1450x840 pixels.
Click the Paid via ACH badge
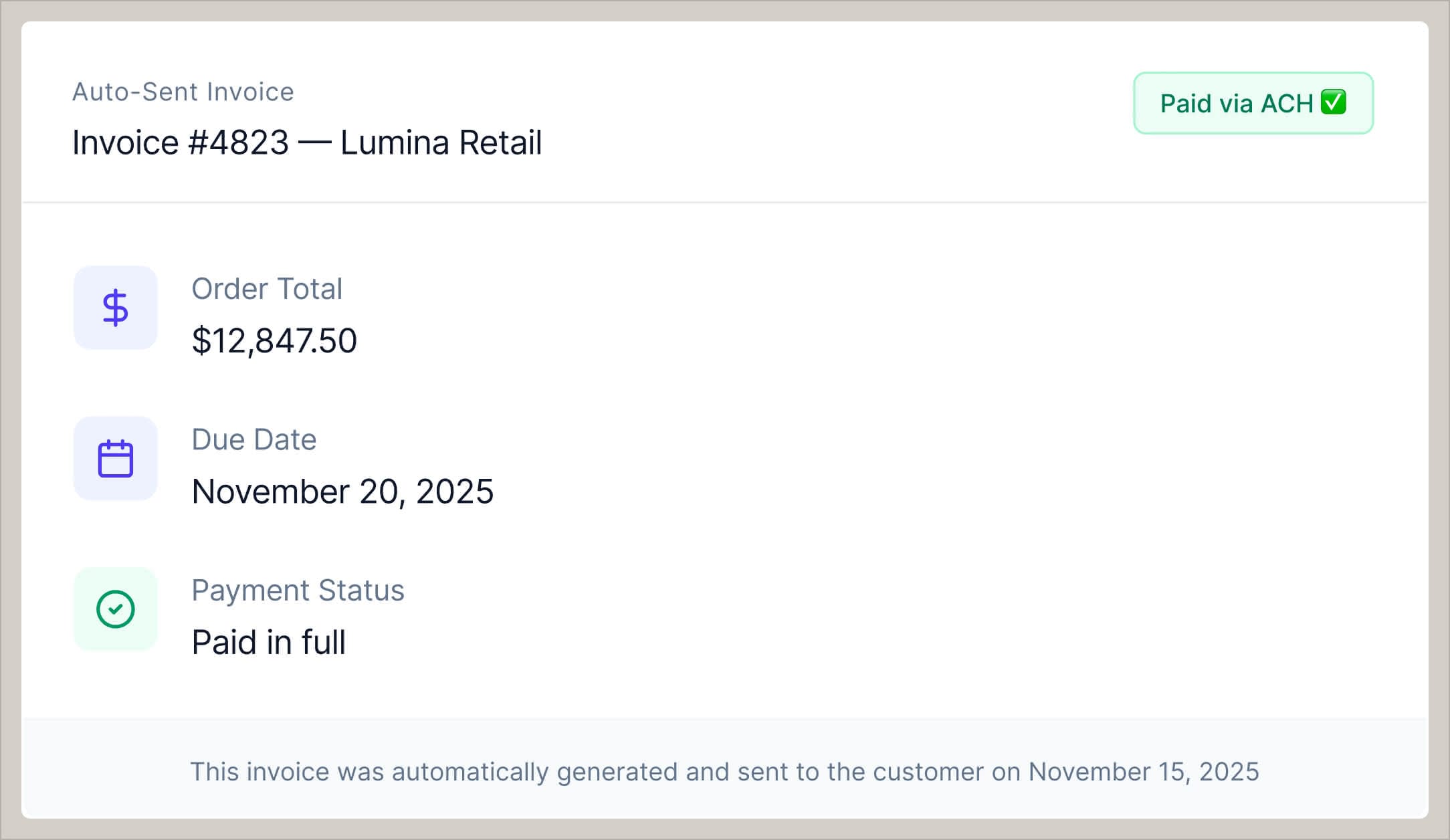point(1252,104)
